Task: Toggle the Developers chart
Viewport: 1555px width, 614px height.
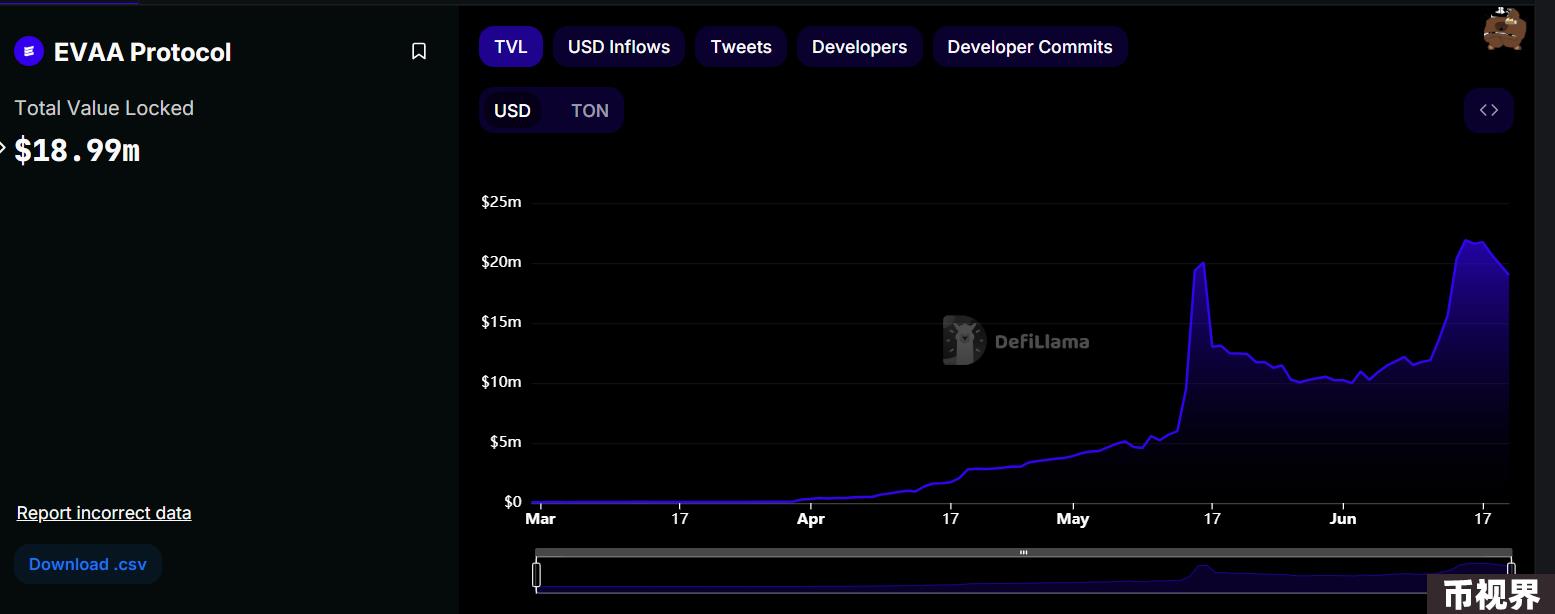Action: (x=859, y=47)
